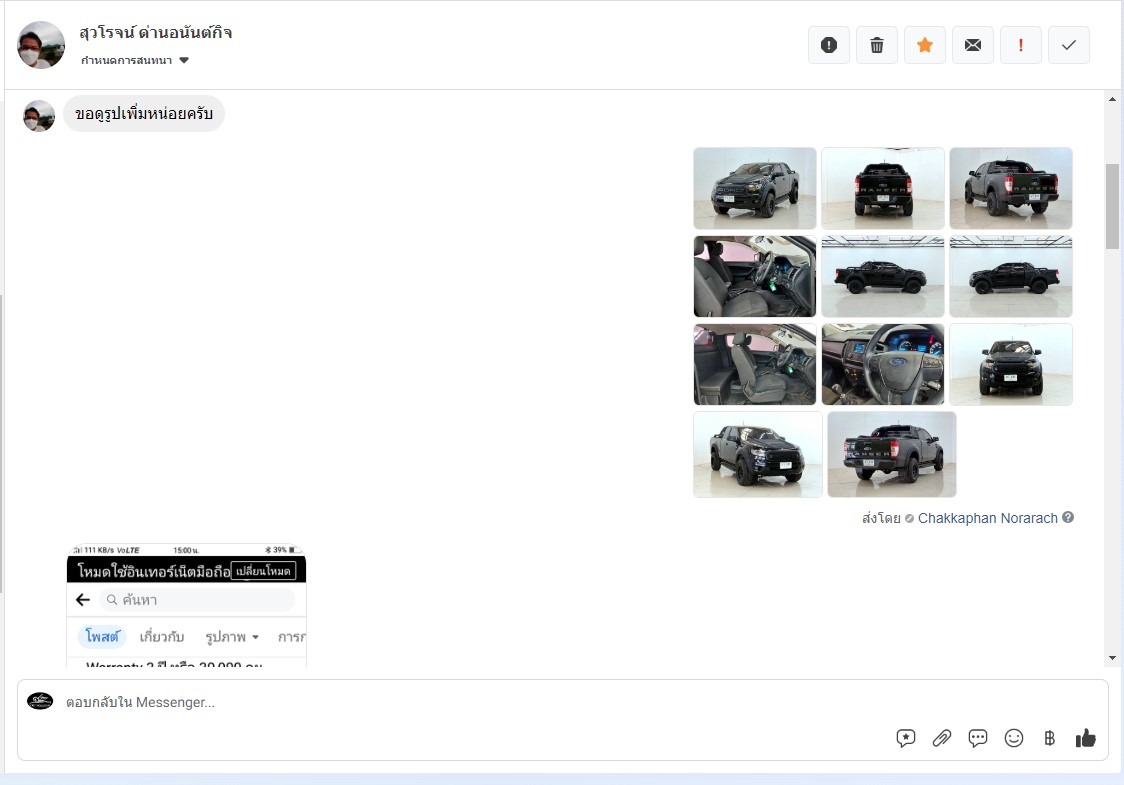Mark conversation done with checkmark
The image size is (1124, 785).
(1069, 45)
